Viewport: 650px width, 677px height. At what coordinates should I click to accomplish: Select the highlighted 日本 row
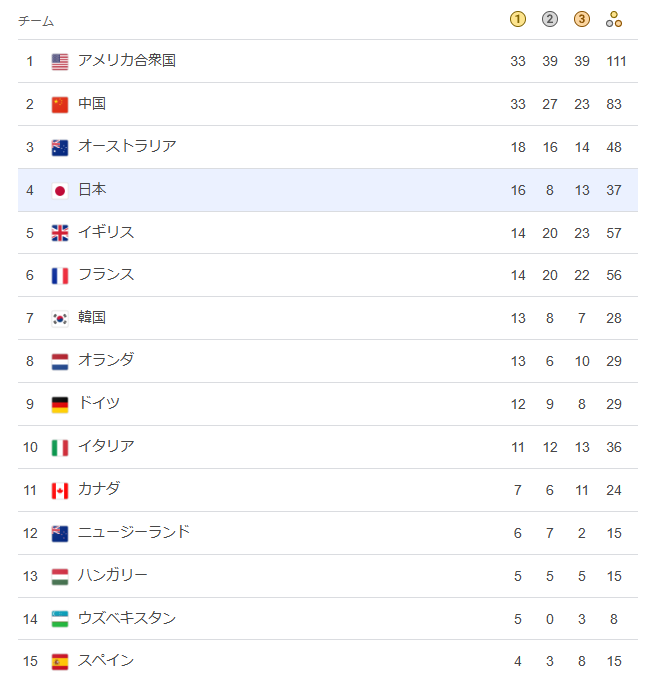(x=328, y=190)
